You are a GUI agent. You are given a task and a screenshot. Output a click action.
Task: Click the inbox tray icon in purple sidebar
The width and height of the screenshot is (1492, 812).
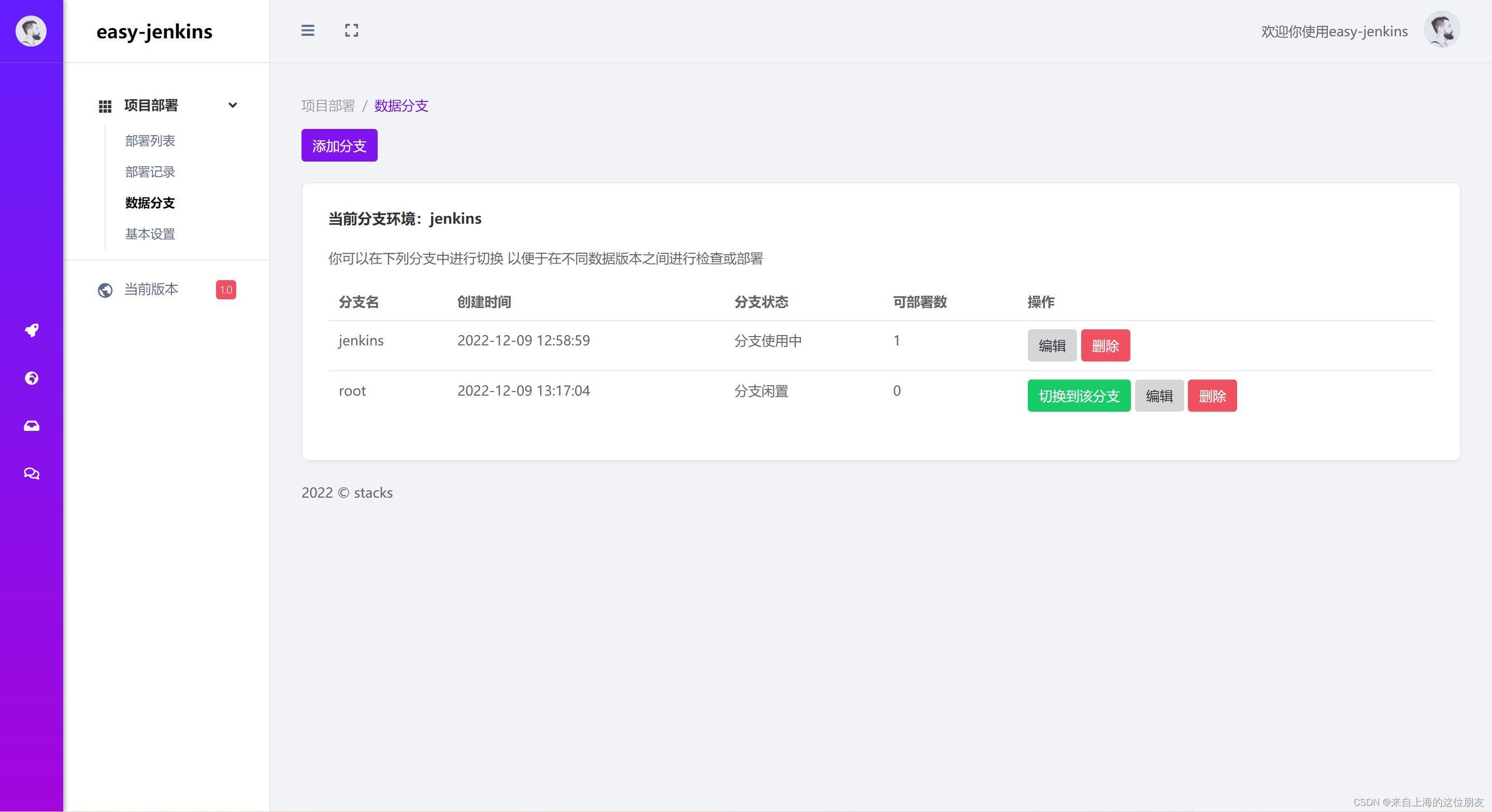(31, 426)
